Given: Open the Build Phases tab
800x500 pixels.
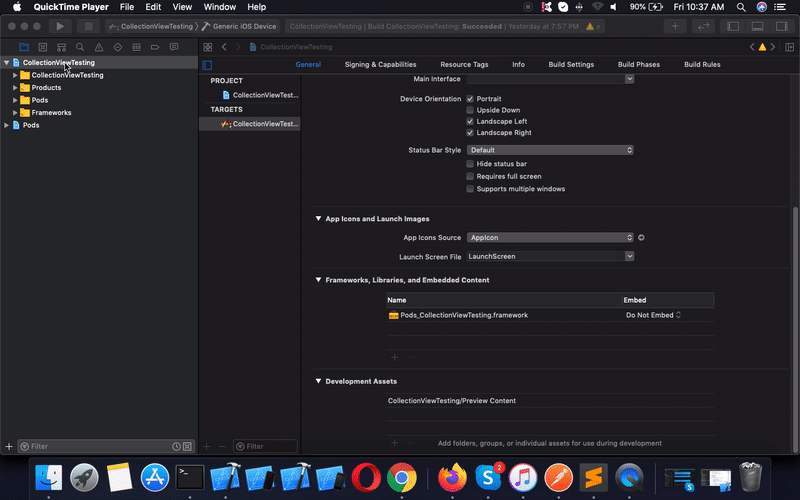Looking at the screenshot, I should tap(639, 65).
